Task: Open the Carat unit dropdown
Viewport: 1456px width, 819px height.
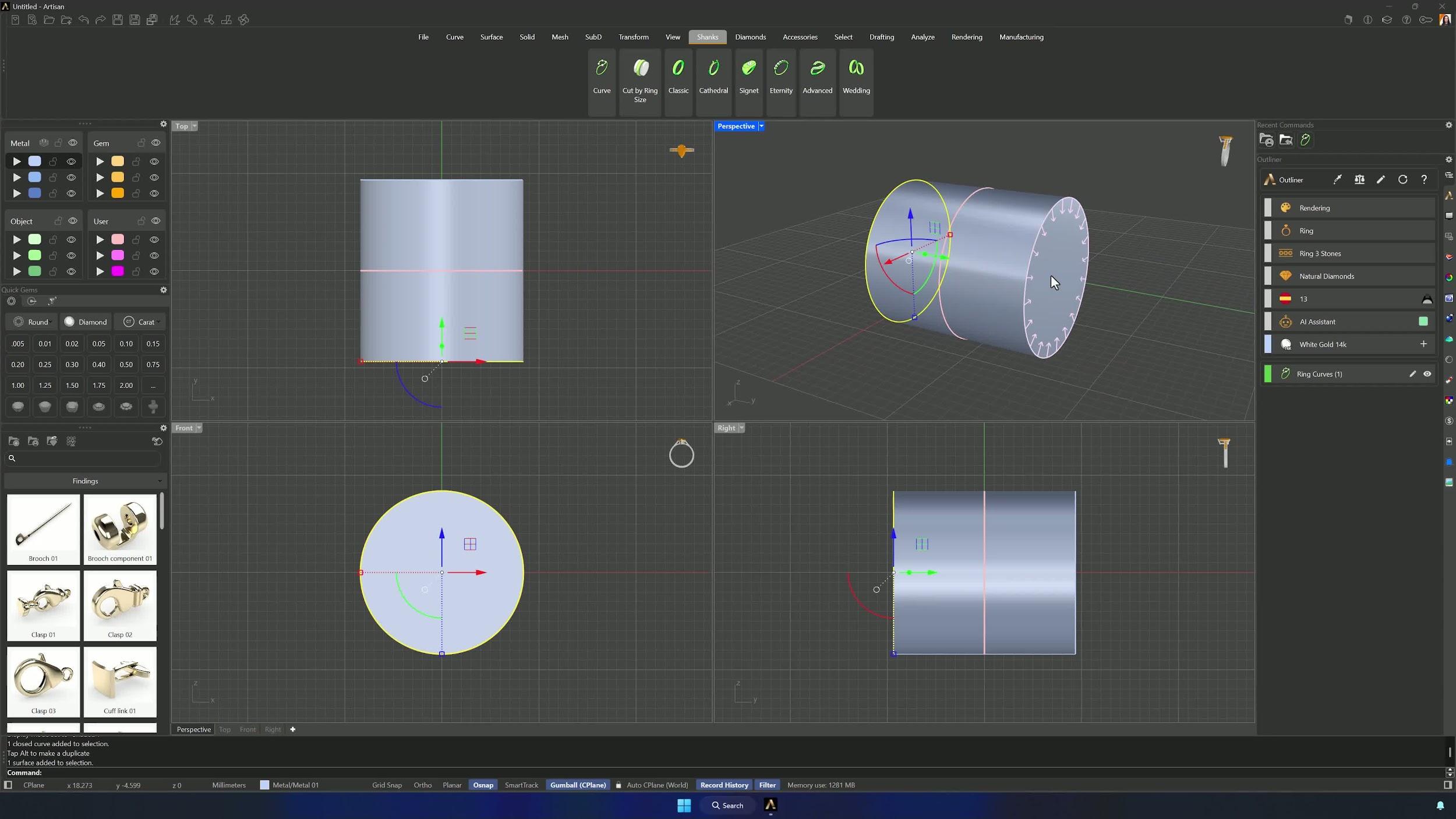Action: point(140,322)
